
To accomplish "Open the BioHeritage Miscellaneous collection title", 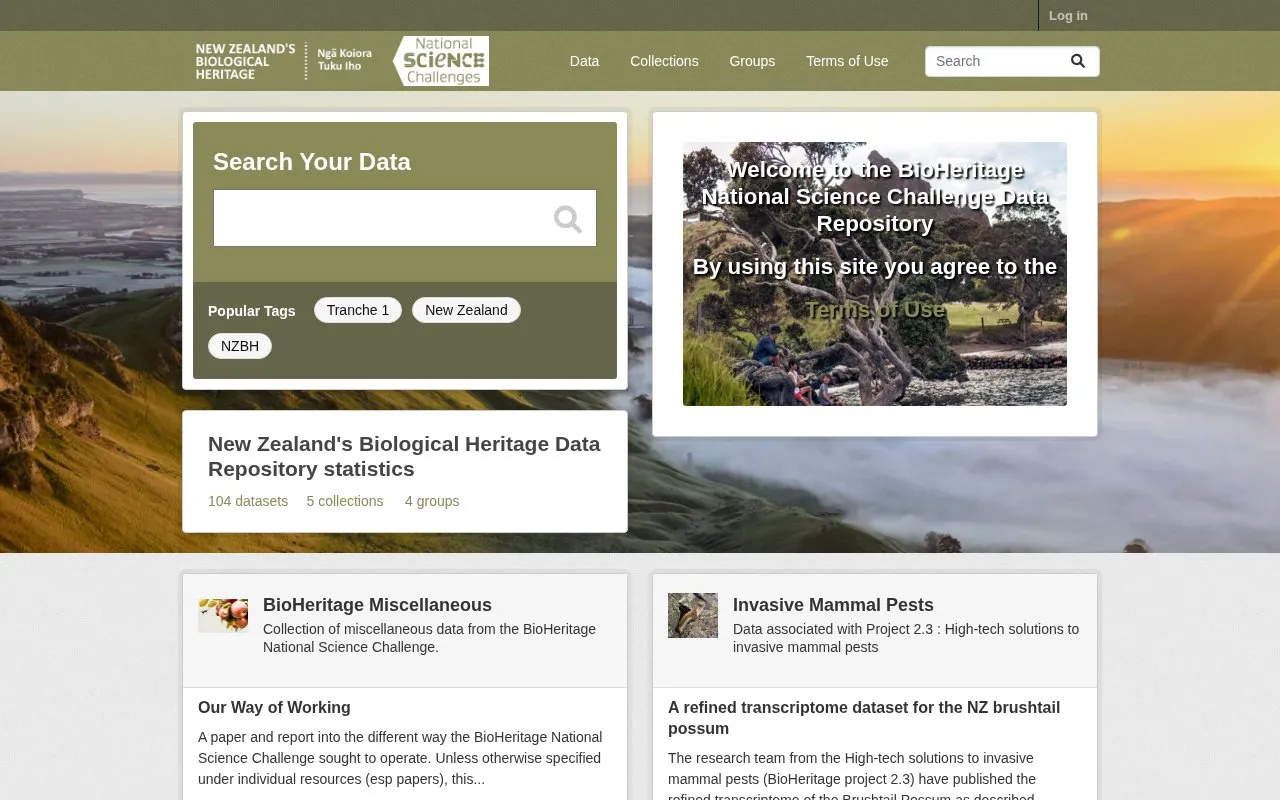I will pos(377,605).
